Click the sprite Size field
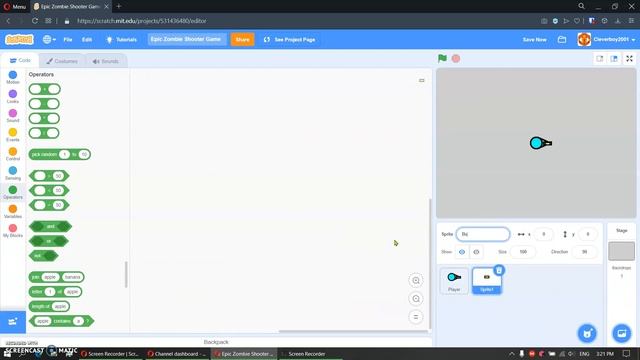This screenshot has width=640, height=360. (523, 252)
